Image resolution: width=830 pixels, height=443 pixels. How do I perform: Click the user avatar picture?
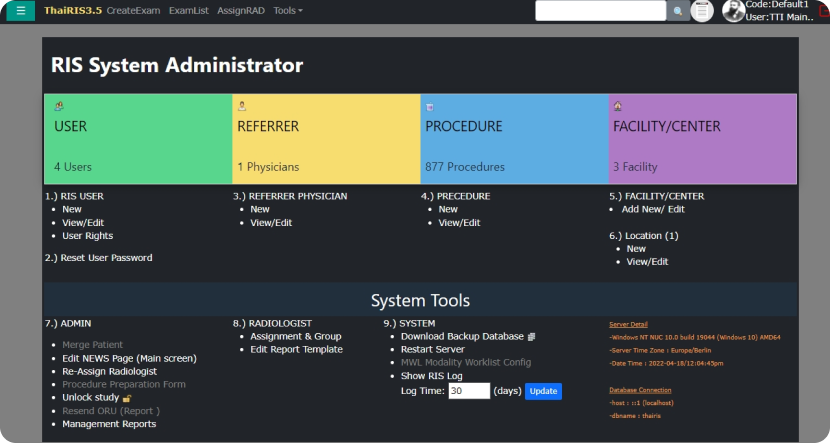tap(733, 11)
